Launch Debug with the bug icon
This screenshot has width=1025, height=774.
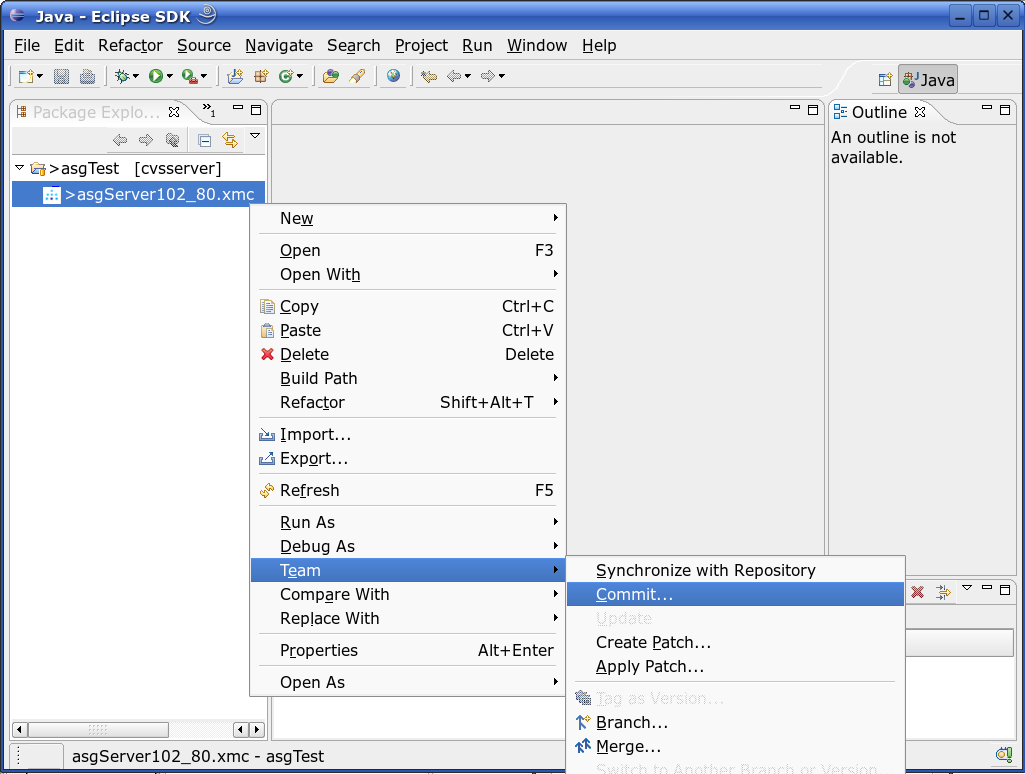point(122,76)
